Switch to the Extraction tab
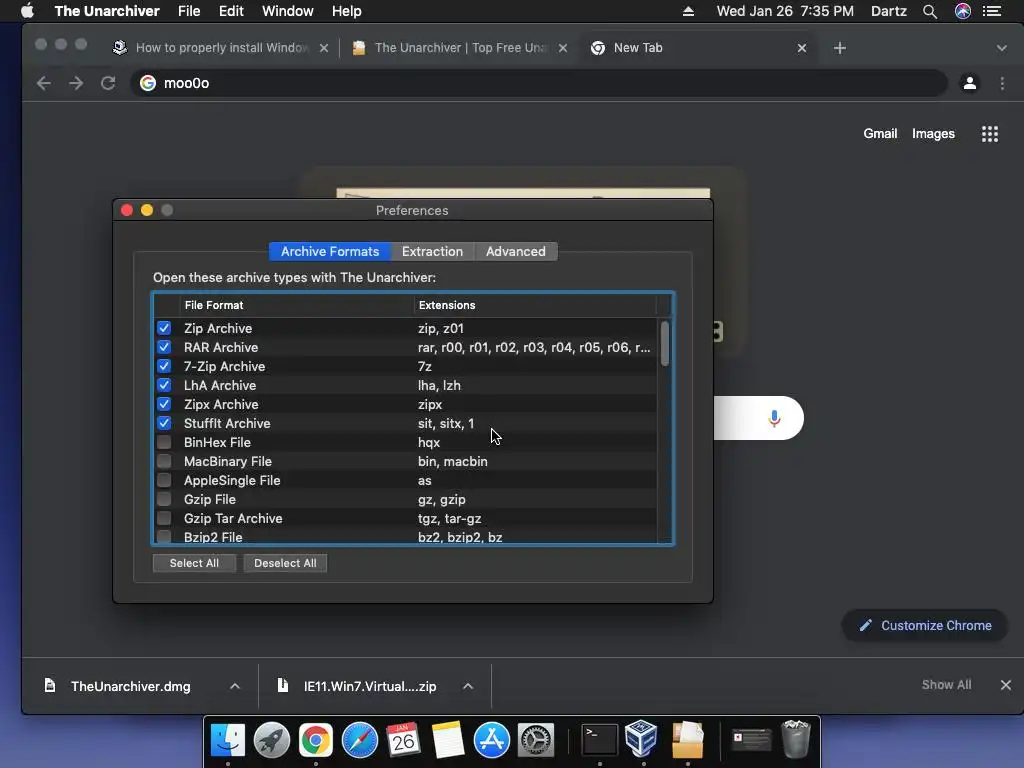Screen dimensions: 1024x768 pyautogui.click(x=432, y=251)
